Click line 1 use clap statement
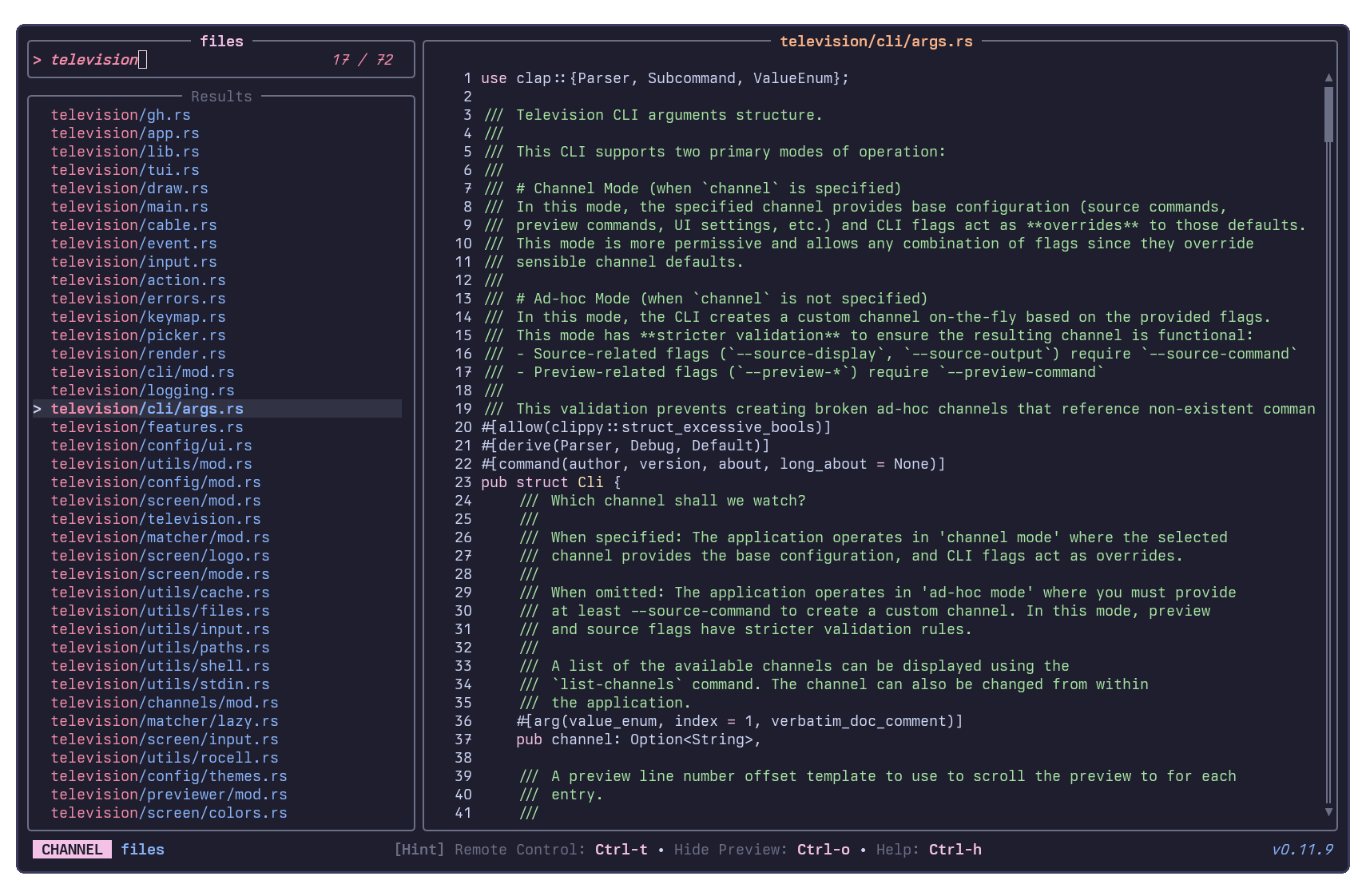1366x896 pixels. click(x=665, y=78)
